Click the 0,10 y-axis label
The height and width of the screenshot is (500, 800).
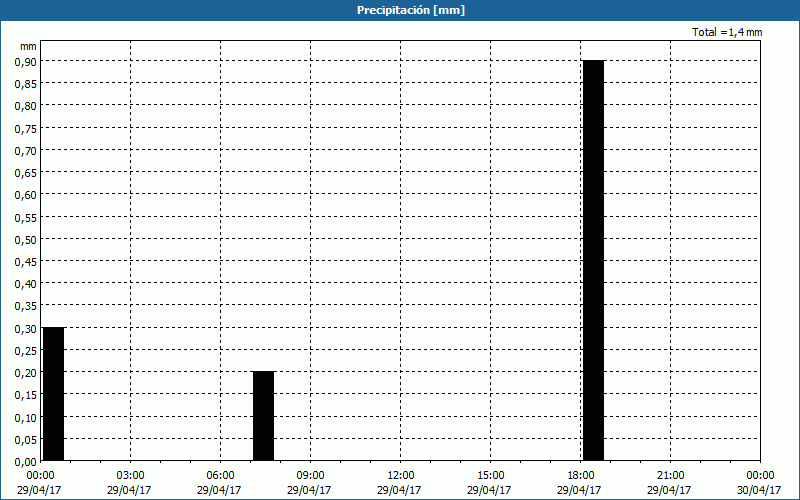[26, 417]
